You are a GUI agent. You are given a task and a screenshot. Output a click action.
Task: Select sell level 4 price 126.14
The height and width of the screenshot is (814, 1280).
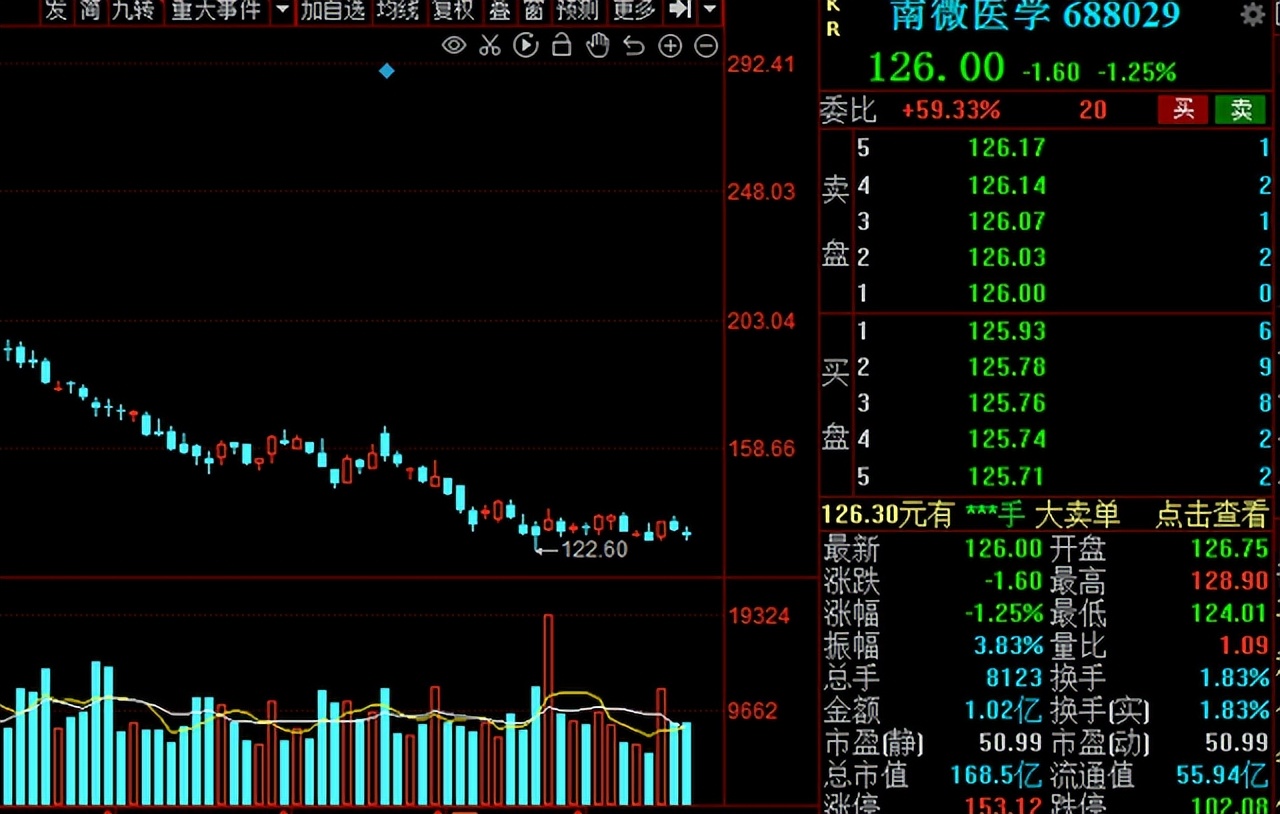(1006, 185)
